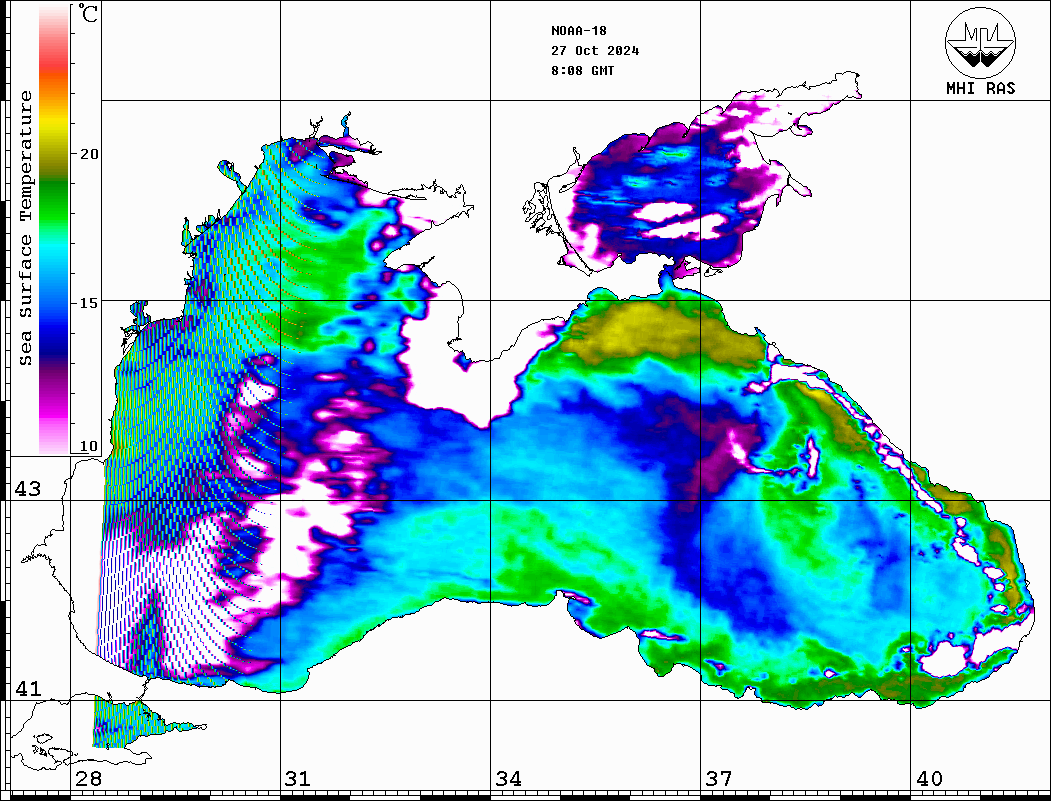This screenshot has height=801, width=1051.
Task: Click longitude label '40'
Action: [x=928, y=779]
